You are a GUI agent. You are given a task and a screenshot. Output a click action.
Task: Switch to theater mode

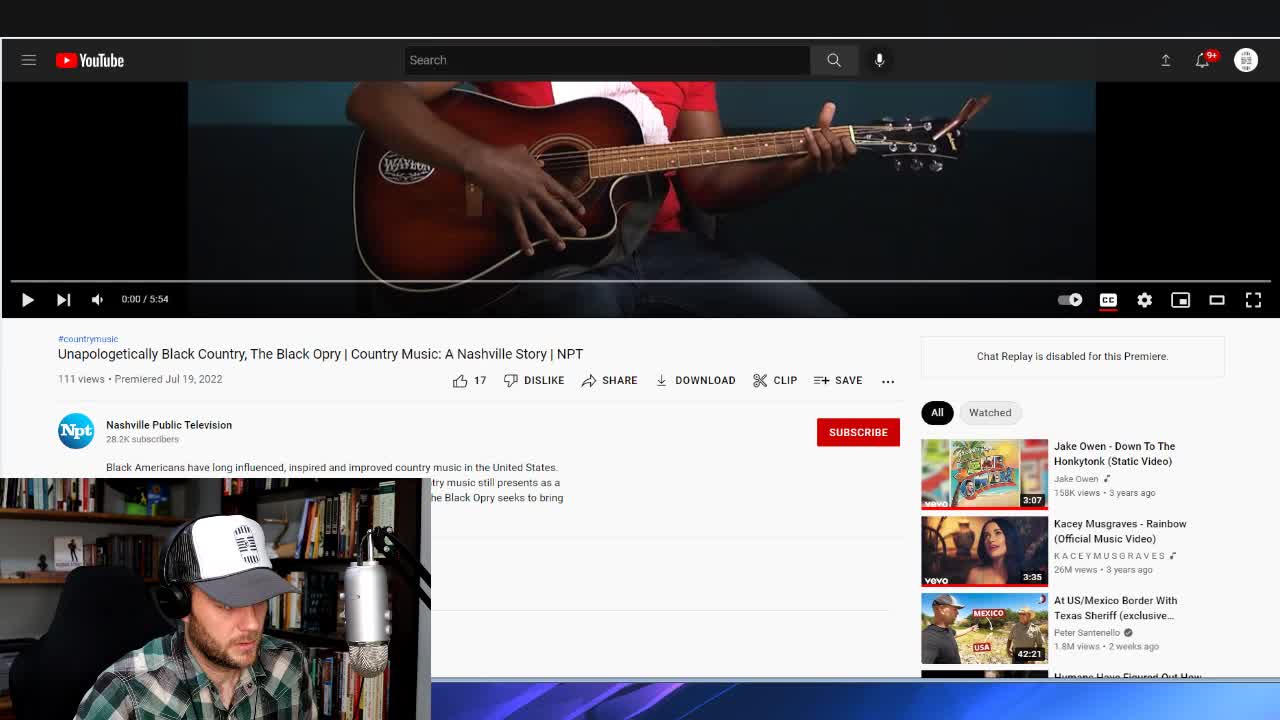1216,299
